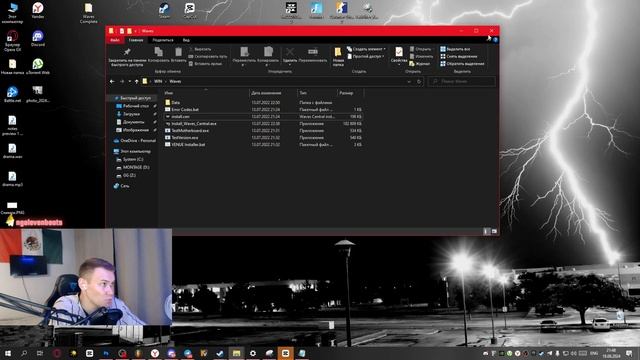
Task: Open the MONTAGE (D:) drive in the sidebar
Action: point(133,167)
